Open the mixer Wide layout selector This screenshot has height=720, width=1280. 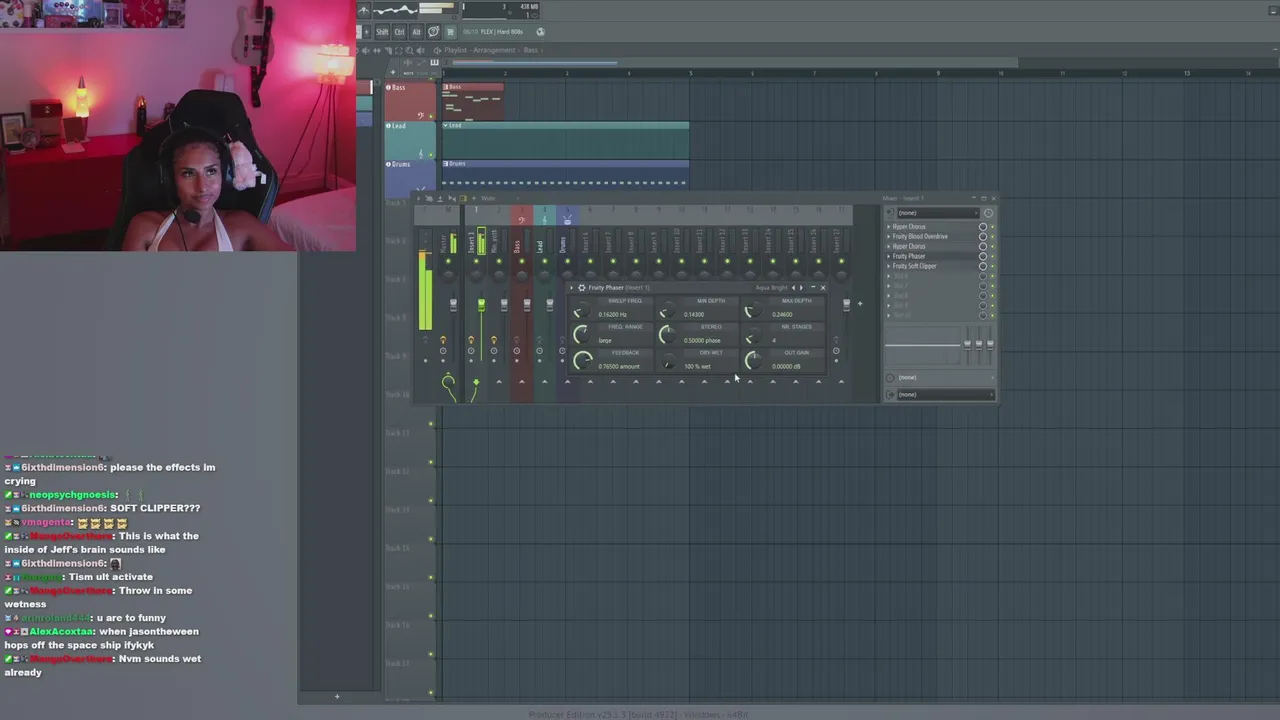[x=487, y=198]
